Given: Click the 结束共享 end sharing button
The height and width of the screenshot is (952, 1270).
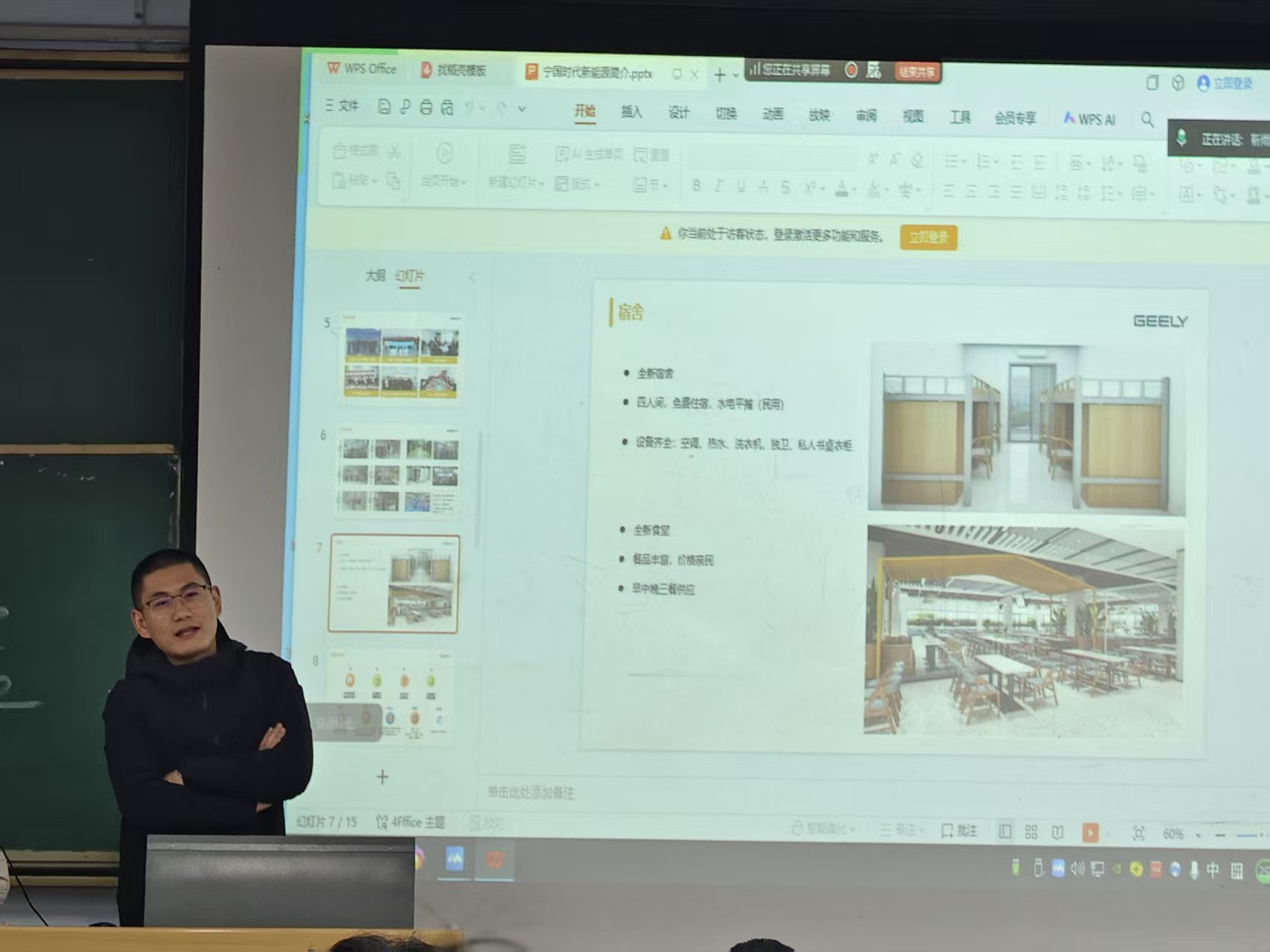Looking at the screenshot, I should click(917, 72).
